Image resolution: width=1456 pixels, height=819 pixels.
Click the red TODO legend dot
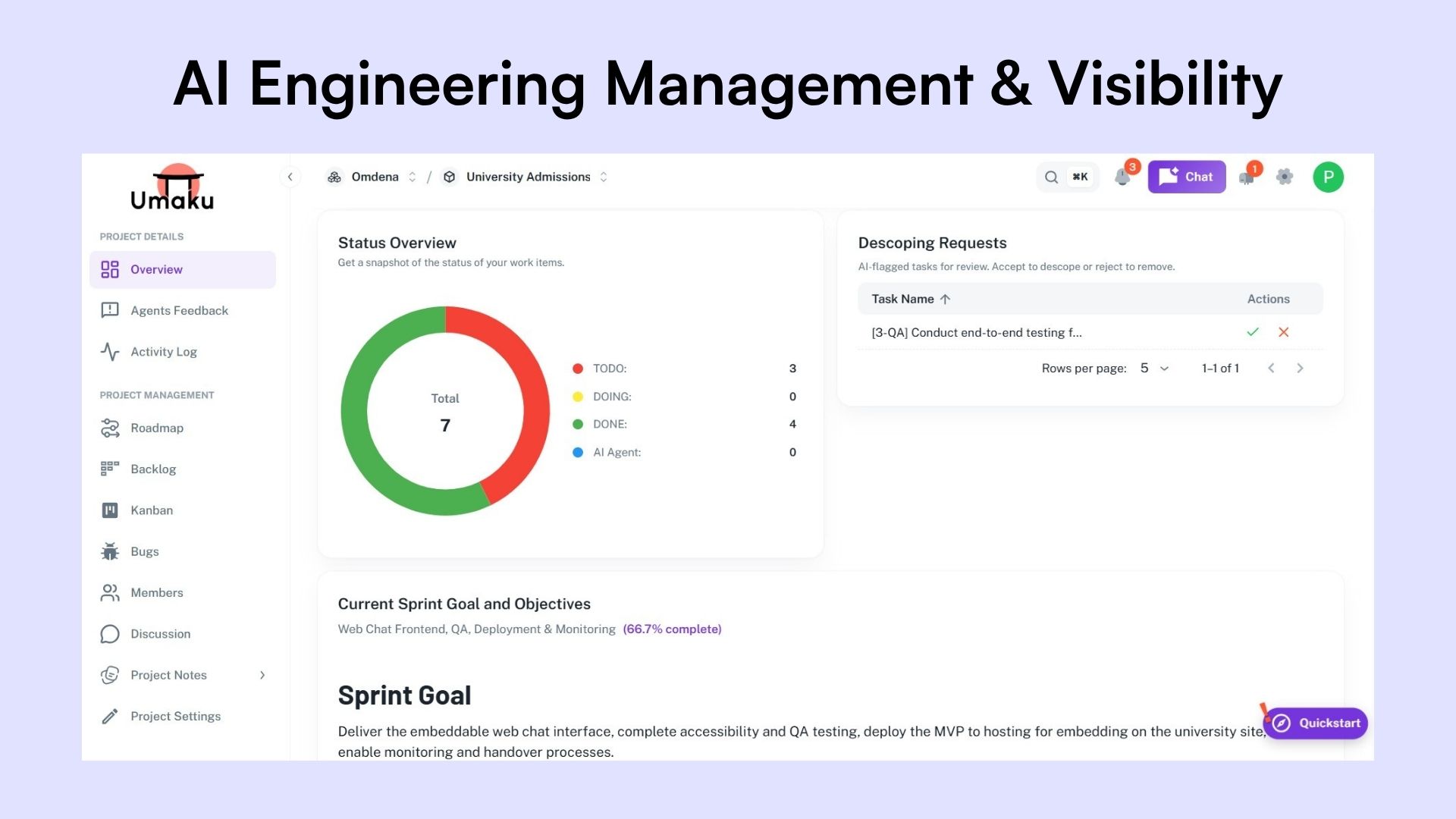click(578, 369)
